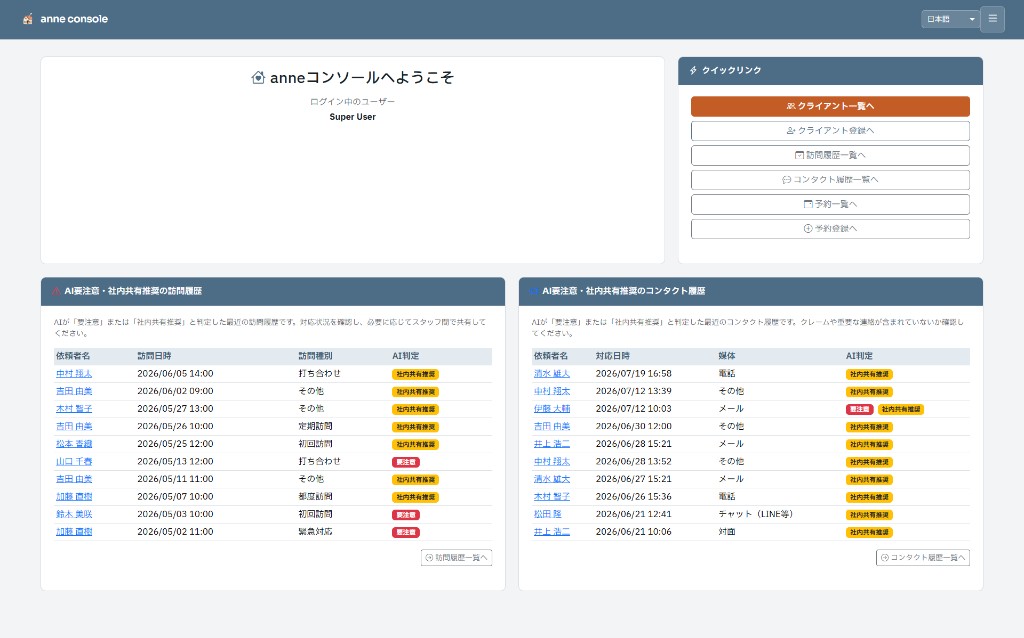The height and width of the screenshot is (638, 1024).
Task: Open client link for visit 2026/05/25 12:00
Action: [74, 444]
